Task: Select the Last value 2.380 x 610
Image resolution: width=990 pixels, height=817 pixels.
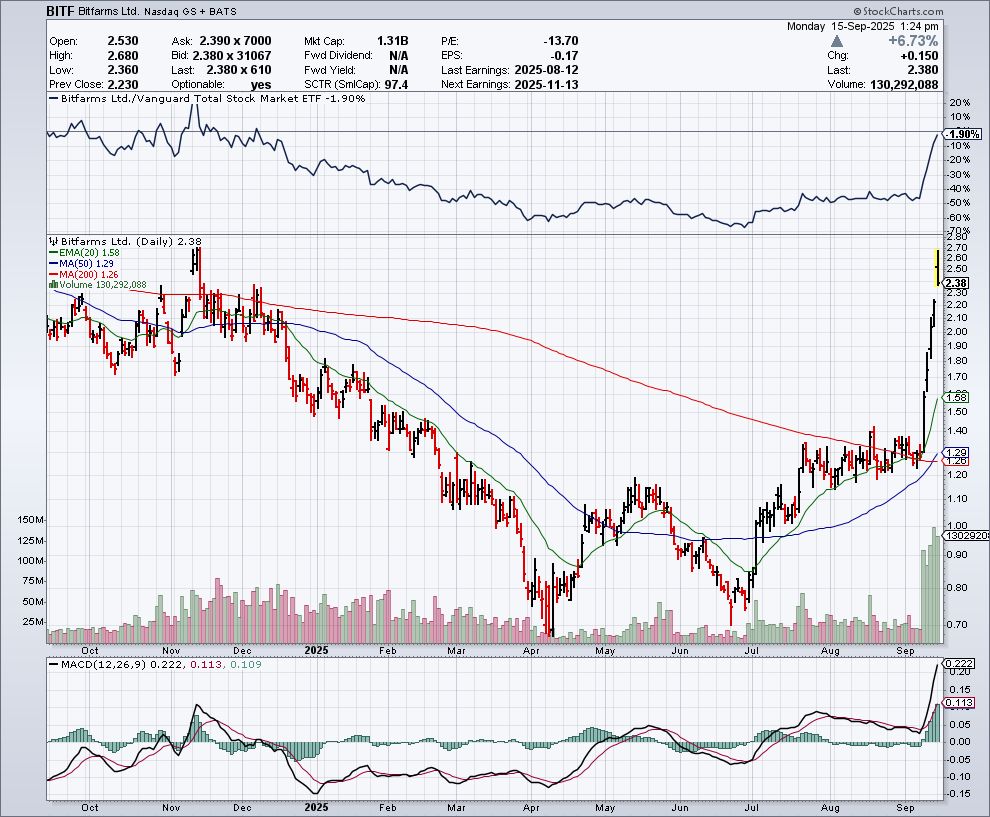Action: pyautogui.click(x=239, y=70)
